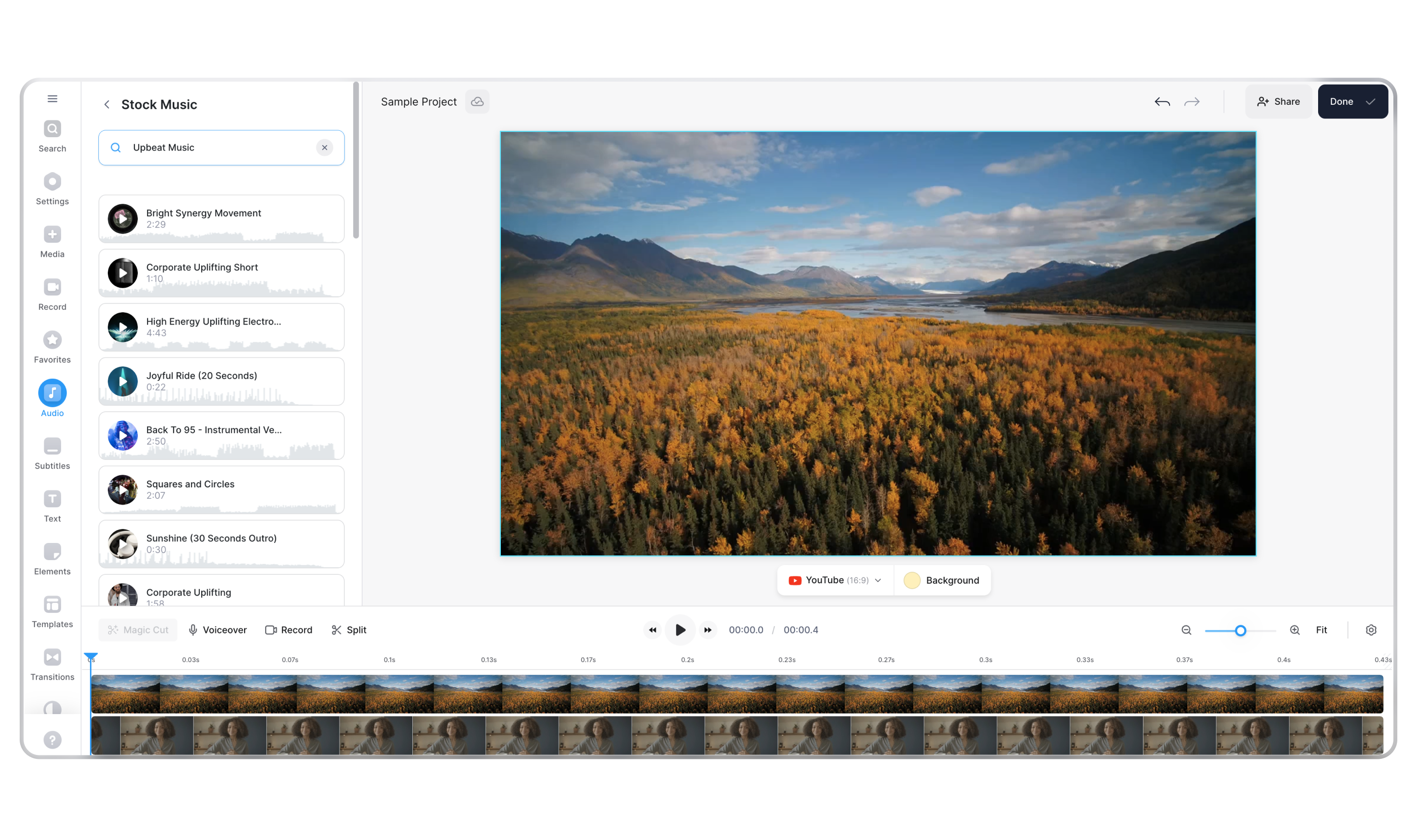
Task: Play Bright Synergy Movement preview
Action: tap(123, 218)
